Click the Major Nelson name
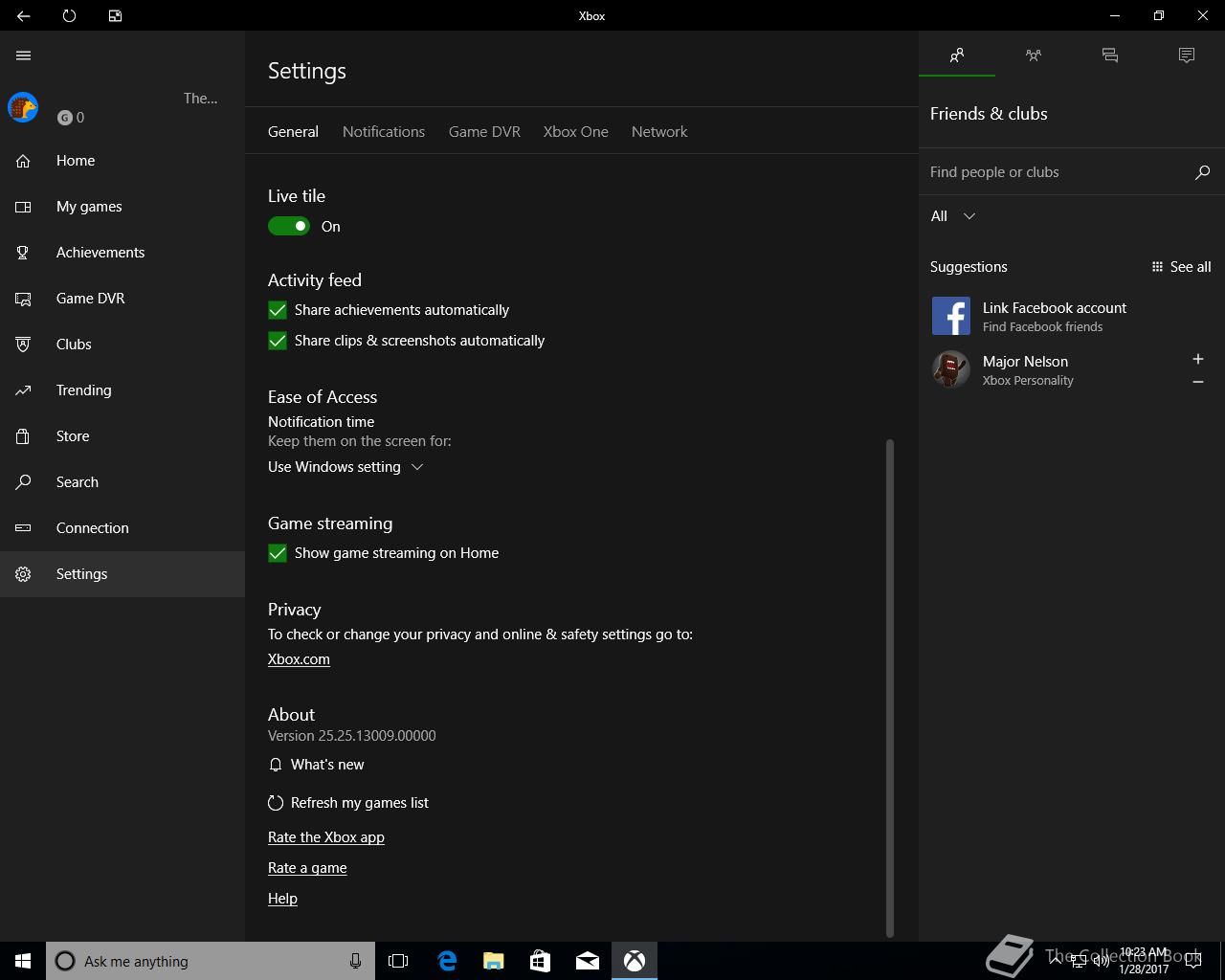 tap(1025, 362)
